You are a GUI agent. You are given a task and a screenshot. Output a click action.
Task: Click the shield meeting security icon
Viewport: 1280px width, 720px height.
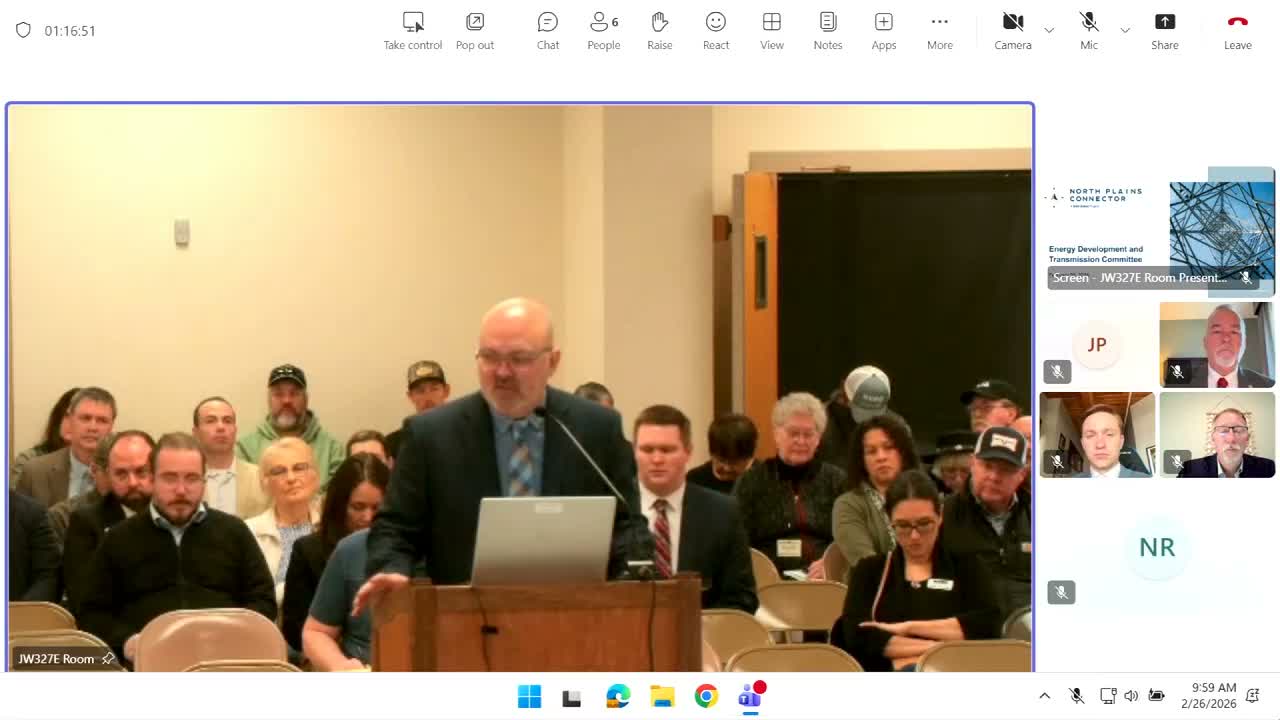tap(23, 30)
